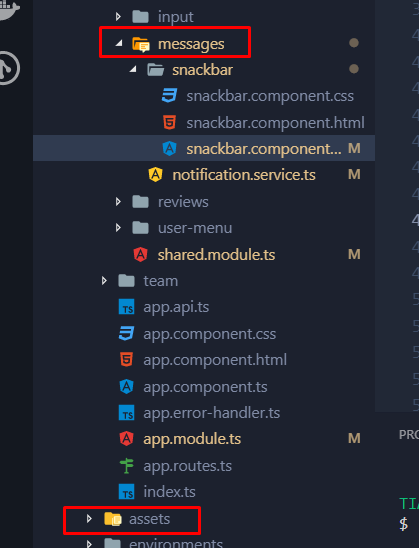The height and width of the screenshot is (548, 419).
Task: Open the highlighted snackbar.component... file
Action: [x=264, y=149]
